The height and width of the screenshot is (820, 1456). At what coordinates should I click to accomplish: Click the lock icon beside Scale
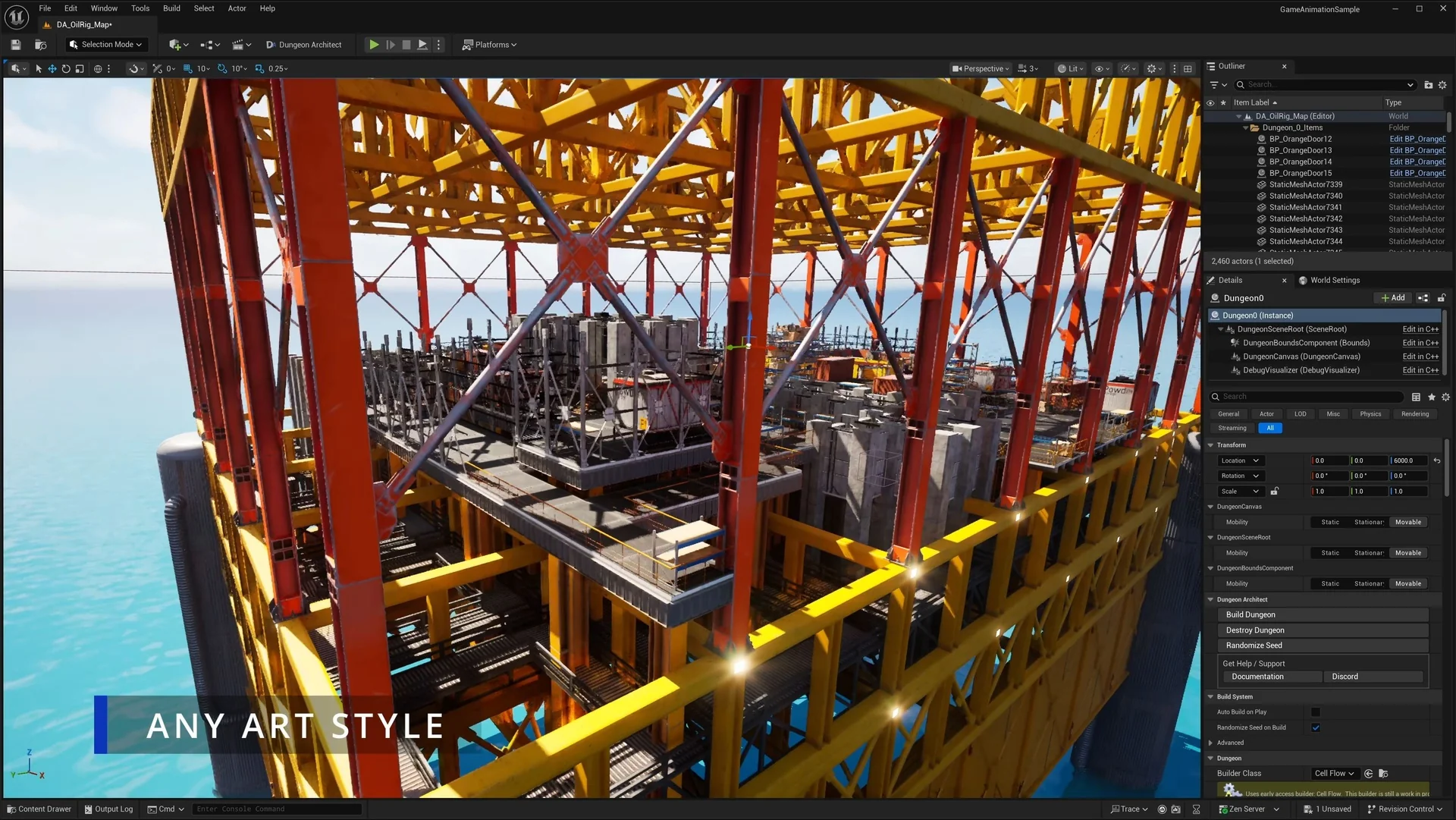click(1274, 492)
